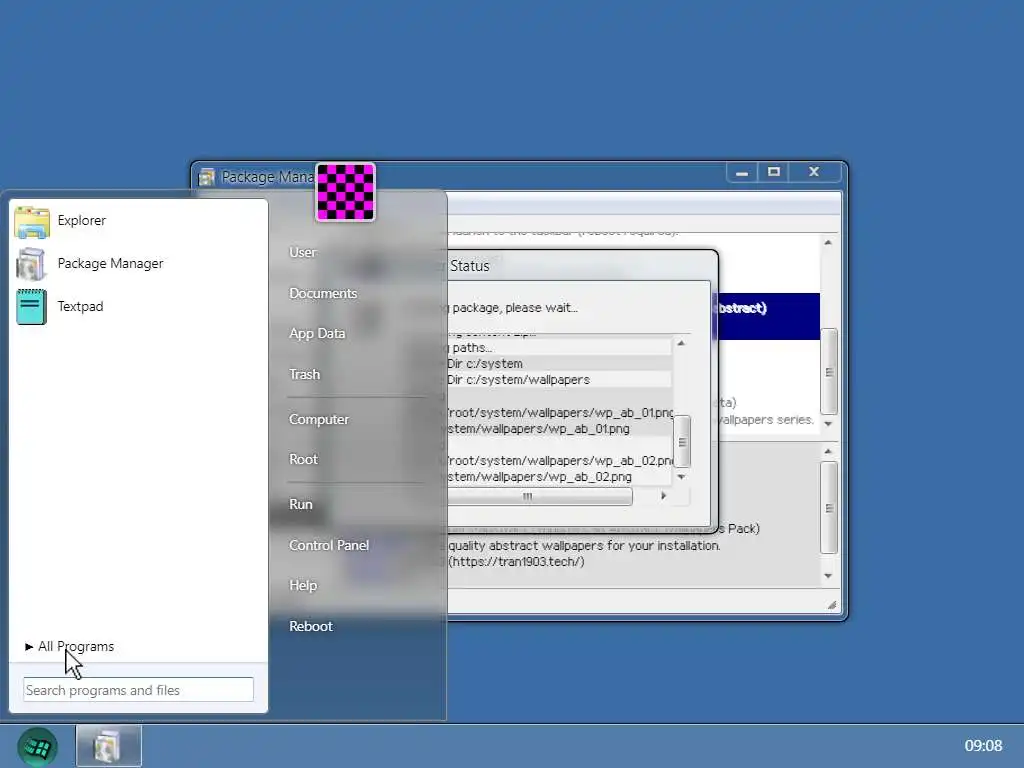Click Reboot in start menu
This screenshot has width=1024, height=768.
click(311, 627)
